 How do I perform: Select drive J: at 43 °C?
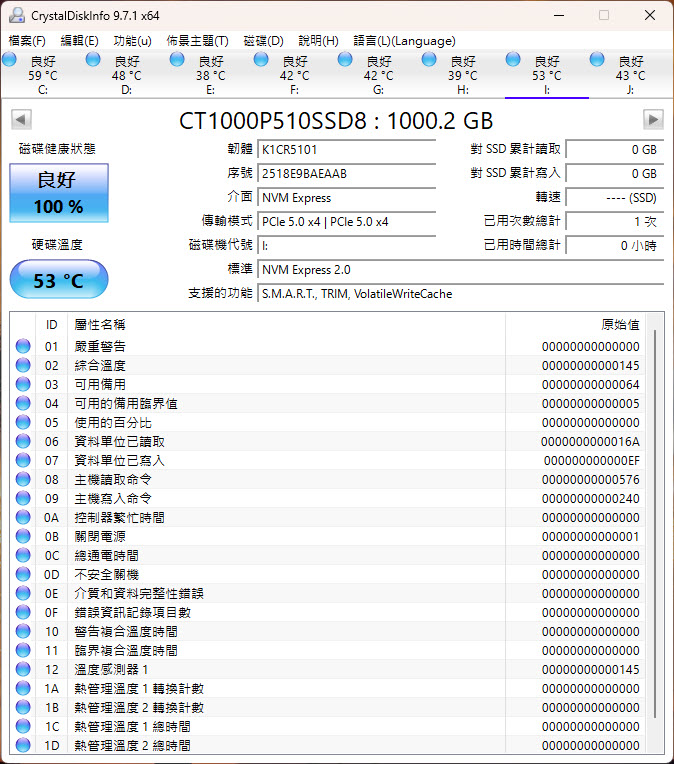click(631, 75)
